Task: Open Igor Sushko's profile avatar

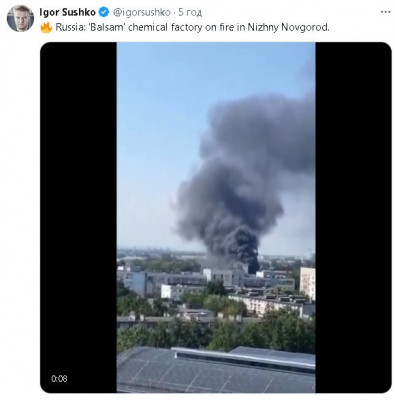Action: coord(20,18)
